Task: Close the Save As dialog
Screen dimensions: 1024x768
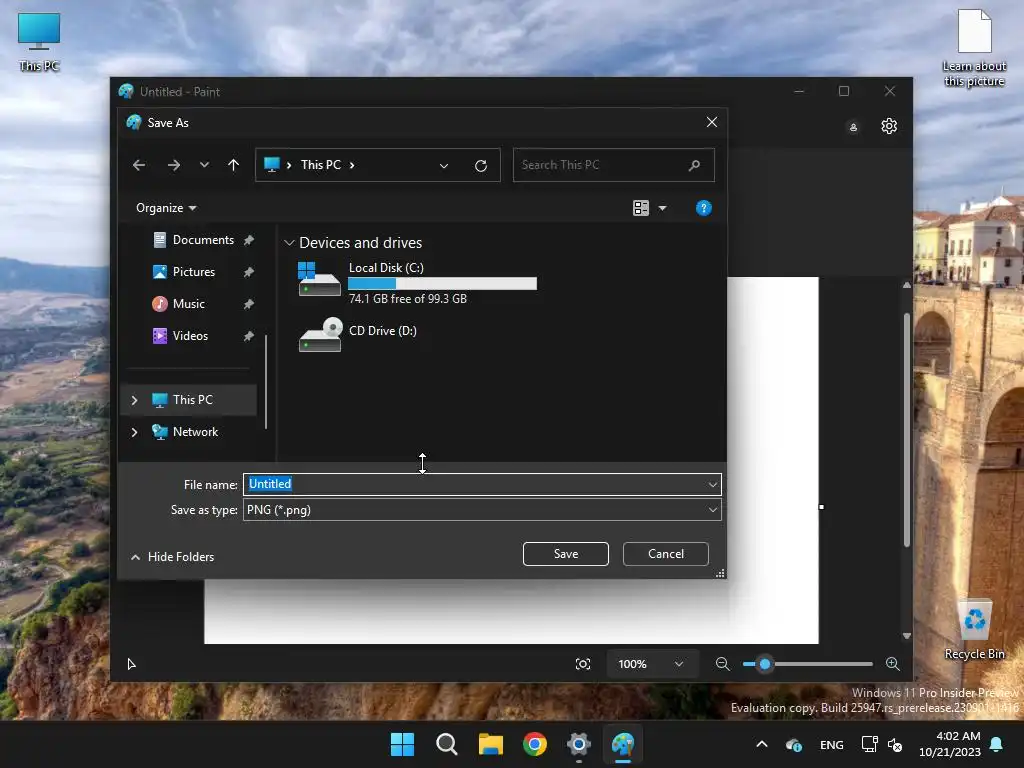Action: 712,122
